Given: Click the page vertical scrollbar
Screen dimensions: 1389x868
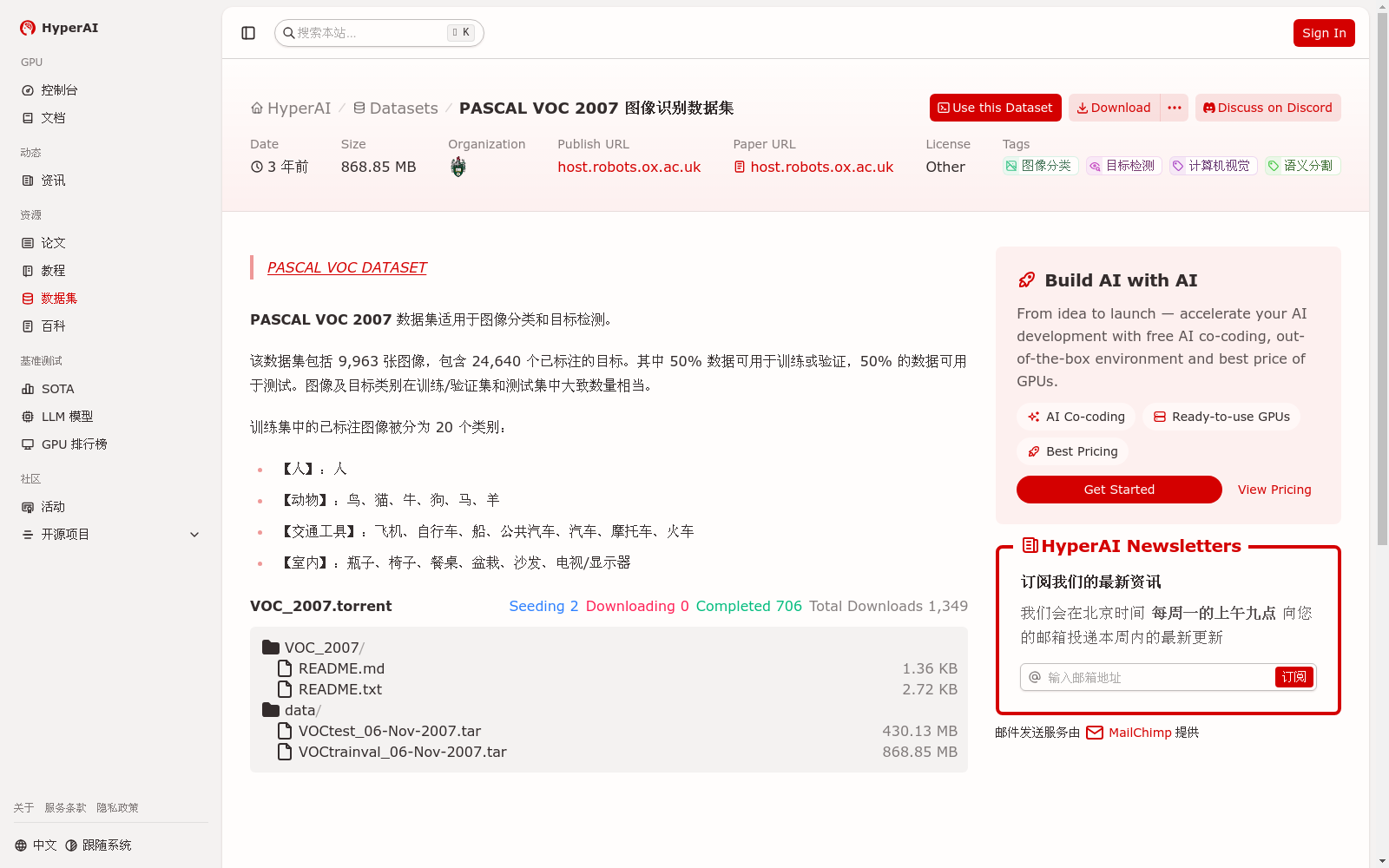Looking at the screenshot, I should (x=1382, y=278).
